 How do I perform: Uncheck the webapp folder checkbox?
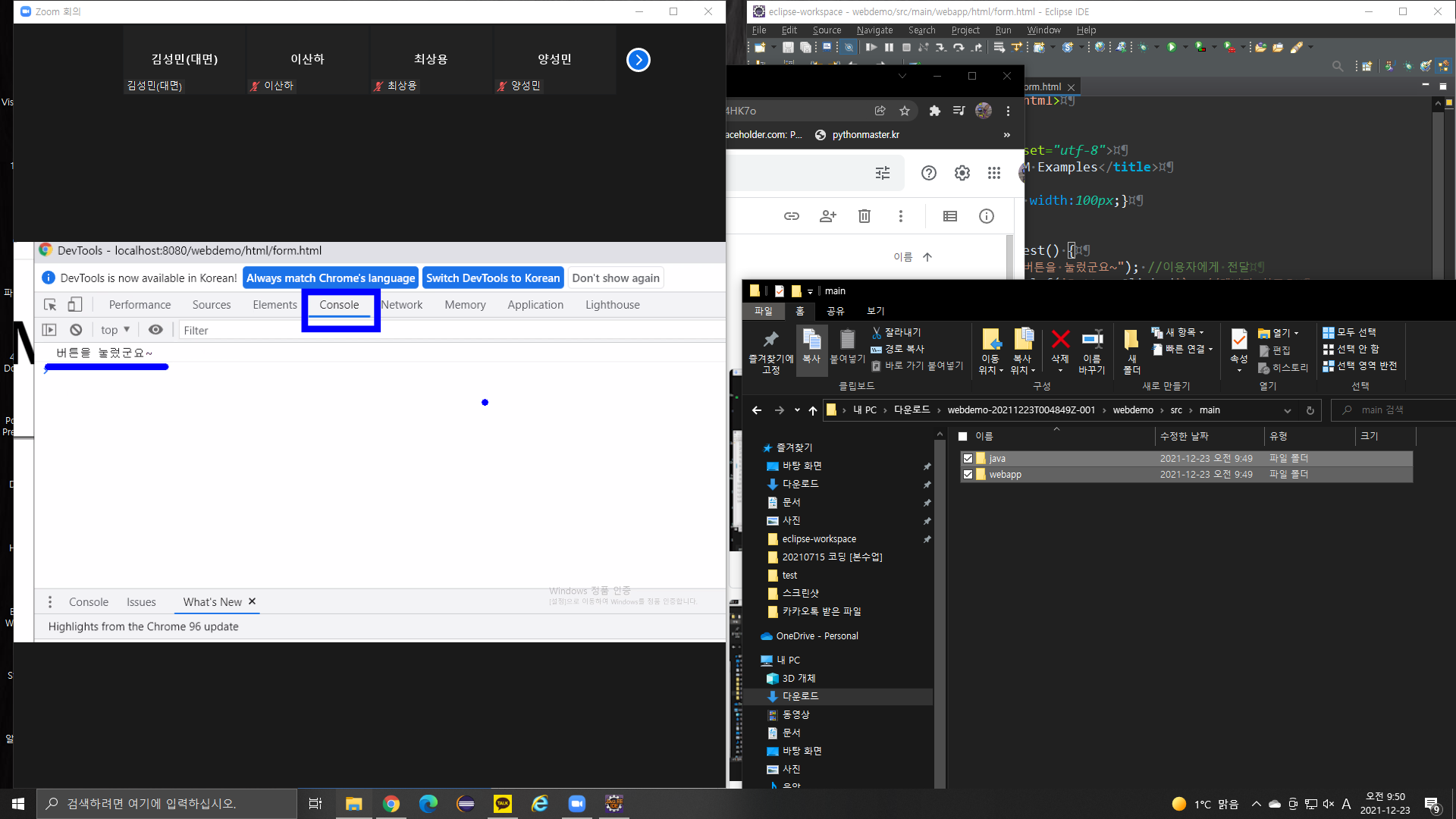coord(968,474)
